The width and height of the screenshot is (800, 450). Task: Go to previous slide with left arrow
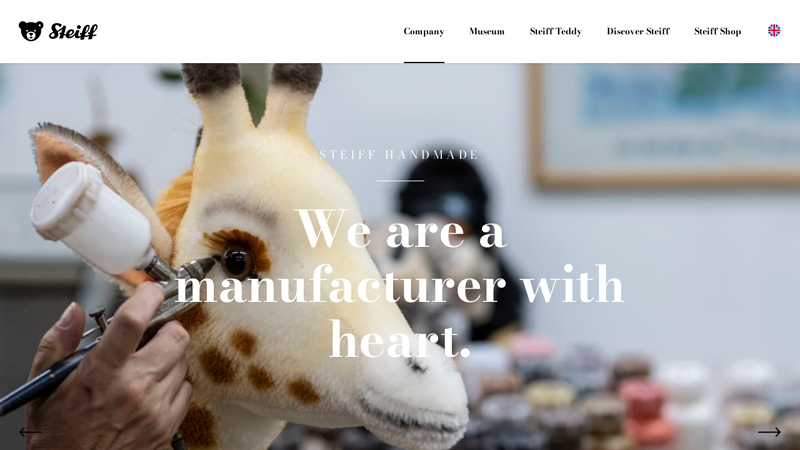[30, 432]
